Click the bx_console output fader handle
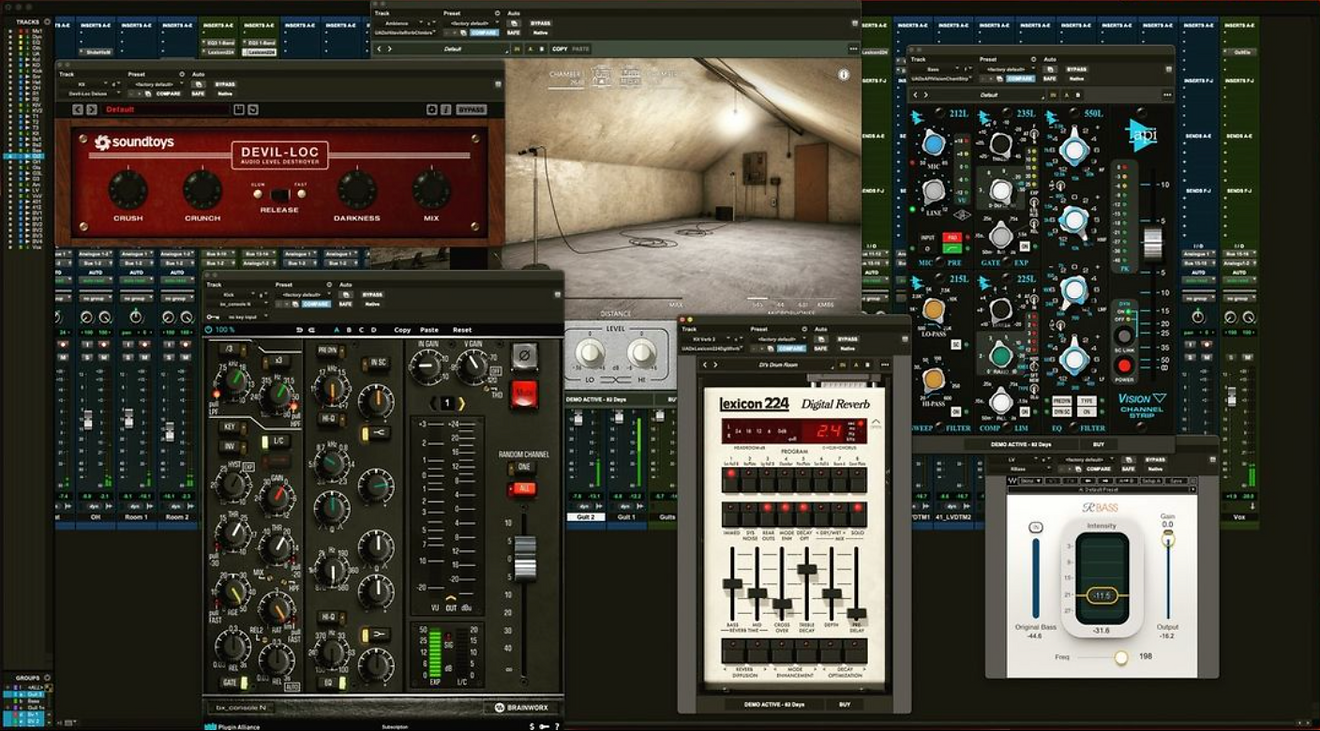Image resolution: width=1320 pixels, height=731 pixels. click(x=524, y=557)
